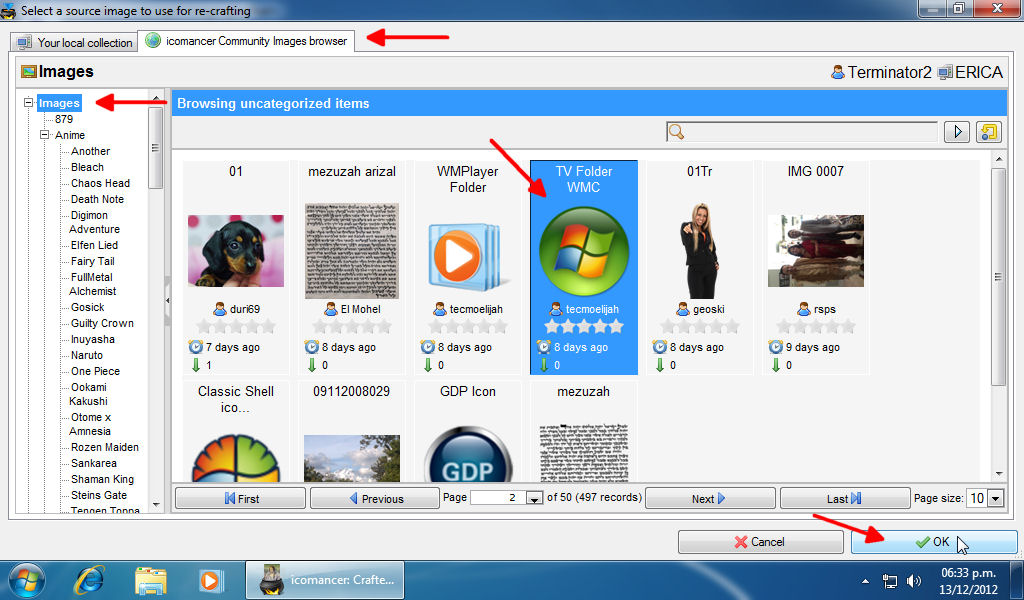The image size is (1024, 600).
Task: Select the mezuzah arizal image thumbnail
Action: (x=352, y=251)
